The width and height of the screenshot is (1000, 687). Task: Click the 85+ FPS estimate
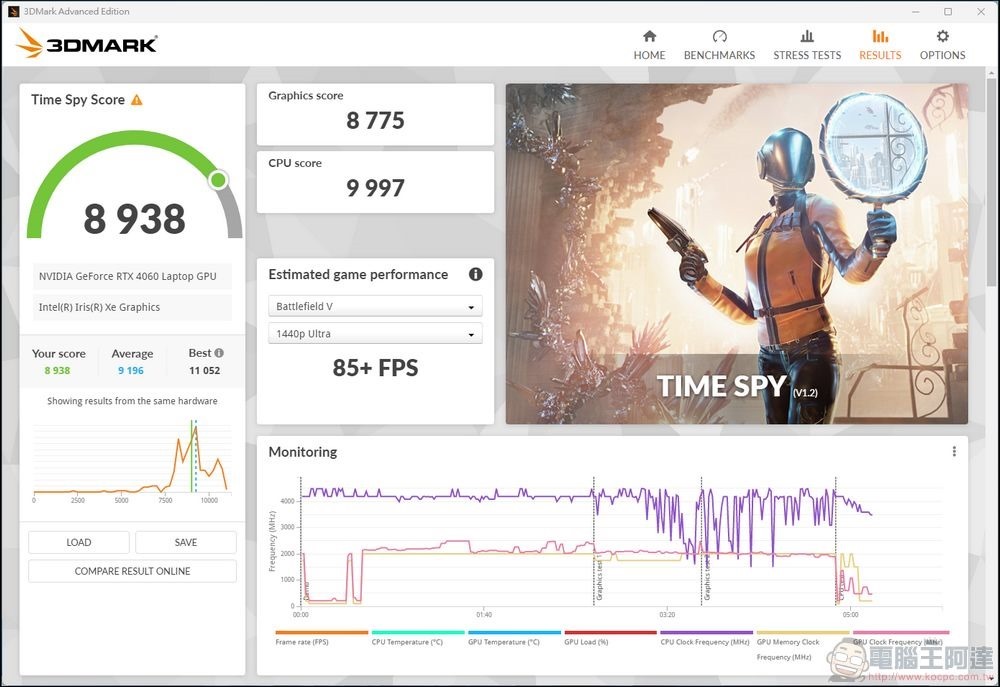point(375,367)
